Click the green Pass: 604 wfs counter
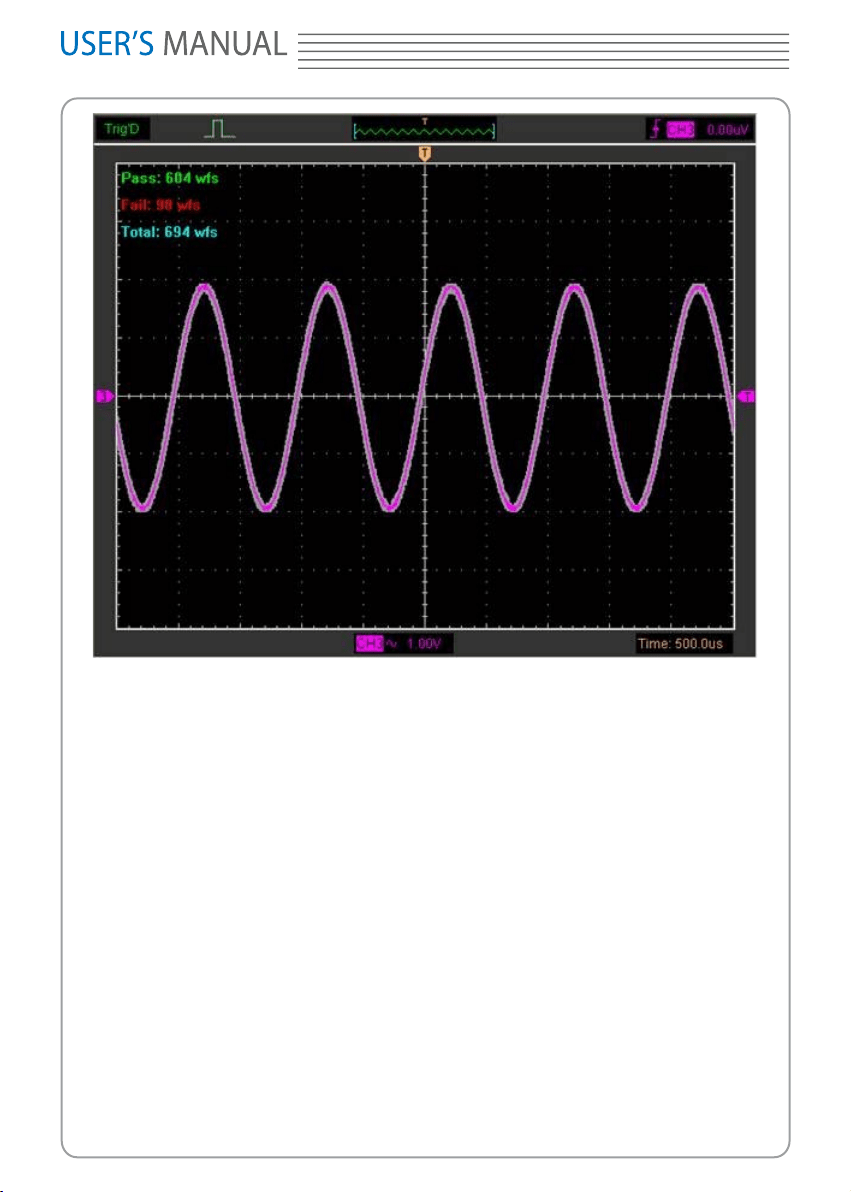This screenshot has width=851, height=1192. pos(170,178)
